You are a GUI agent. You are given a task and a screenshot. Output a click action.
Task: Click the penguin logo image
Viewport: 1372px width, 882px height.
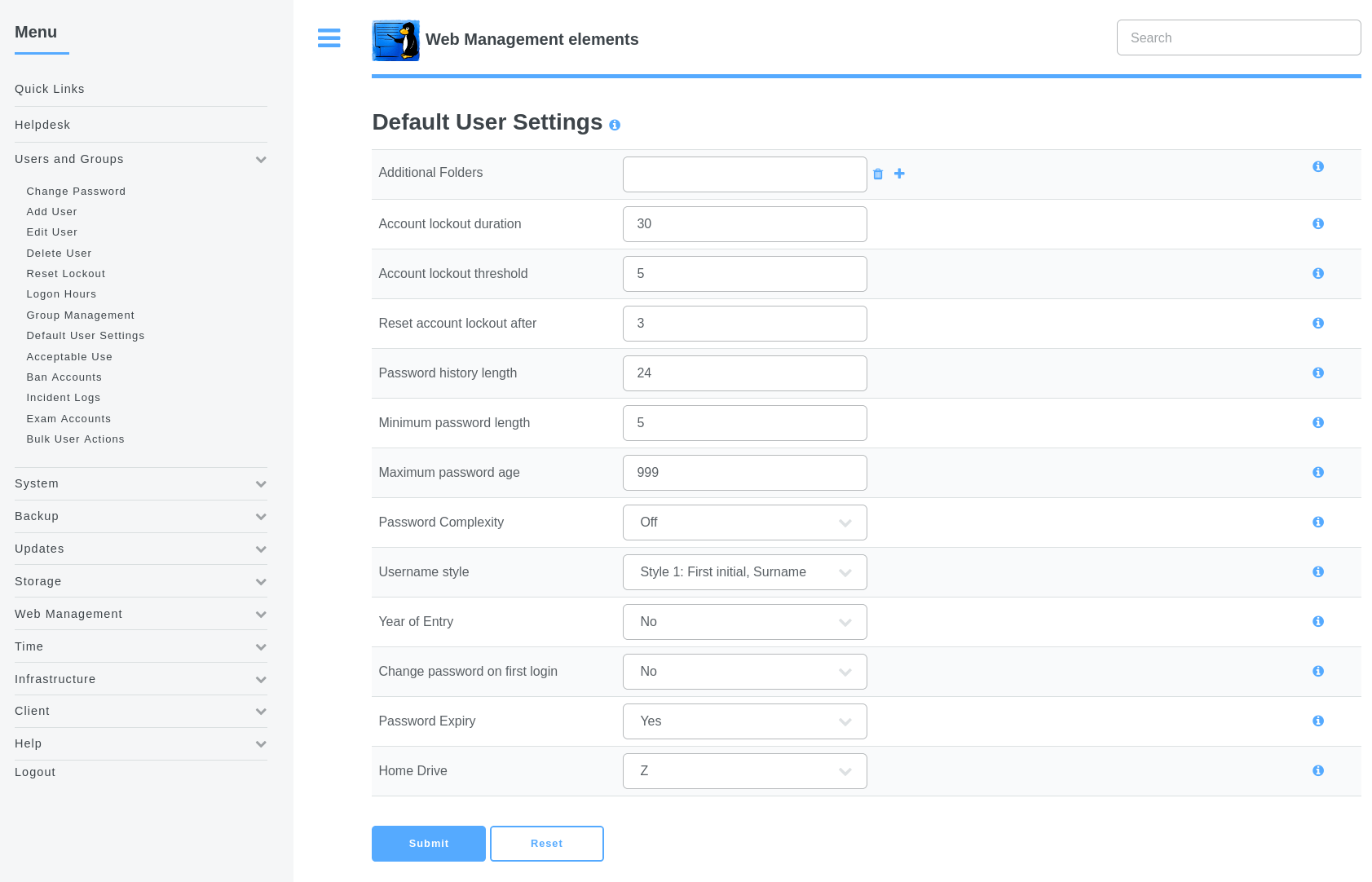click(x=395, y=40)
